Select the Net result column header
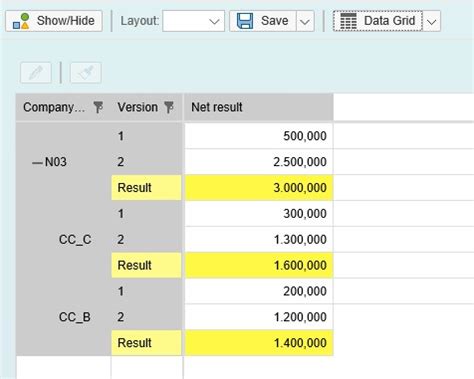 259,107
